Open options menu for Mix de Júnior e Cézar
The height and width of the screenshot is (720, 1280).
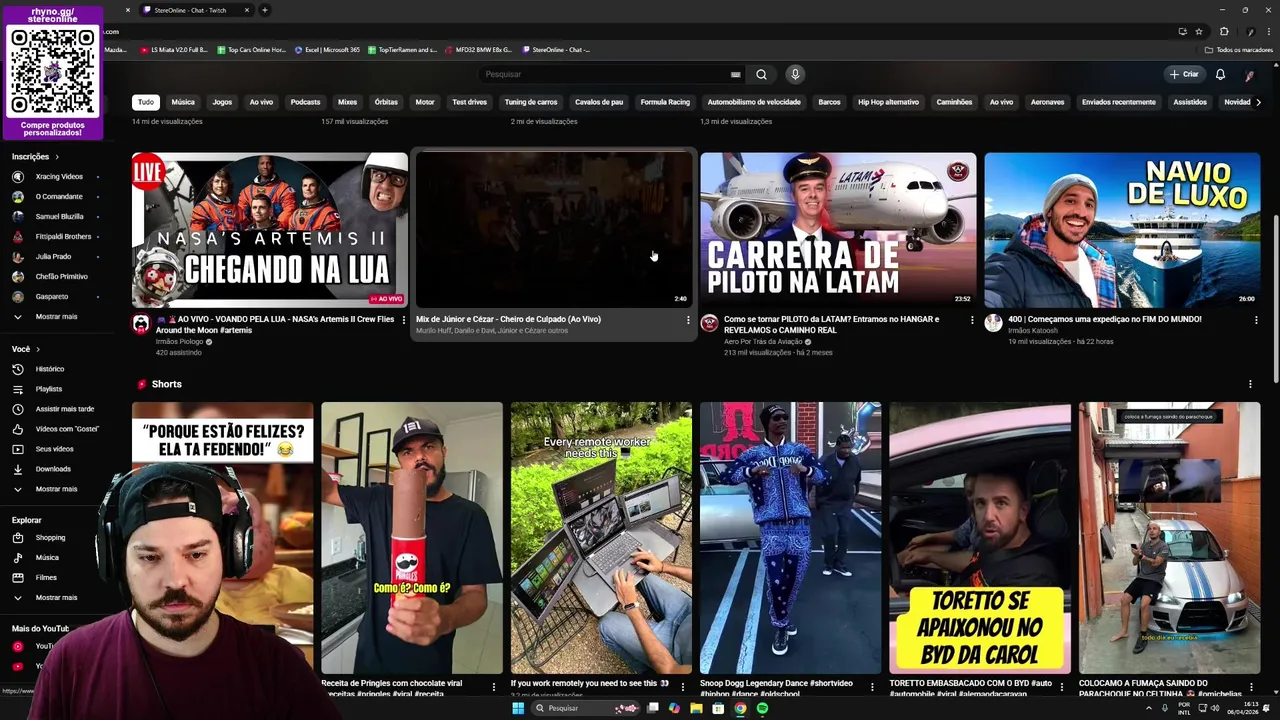tap(688, 320)
